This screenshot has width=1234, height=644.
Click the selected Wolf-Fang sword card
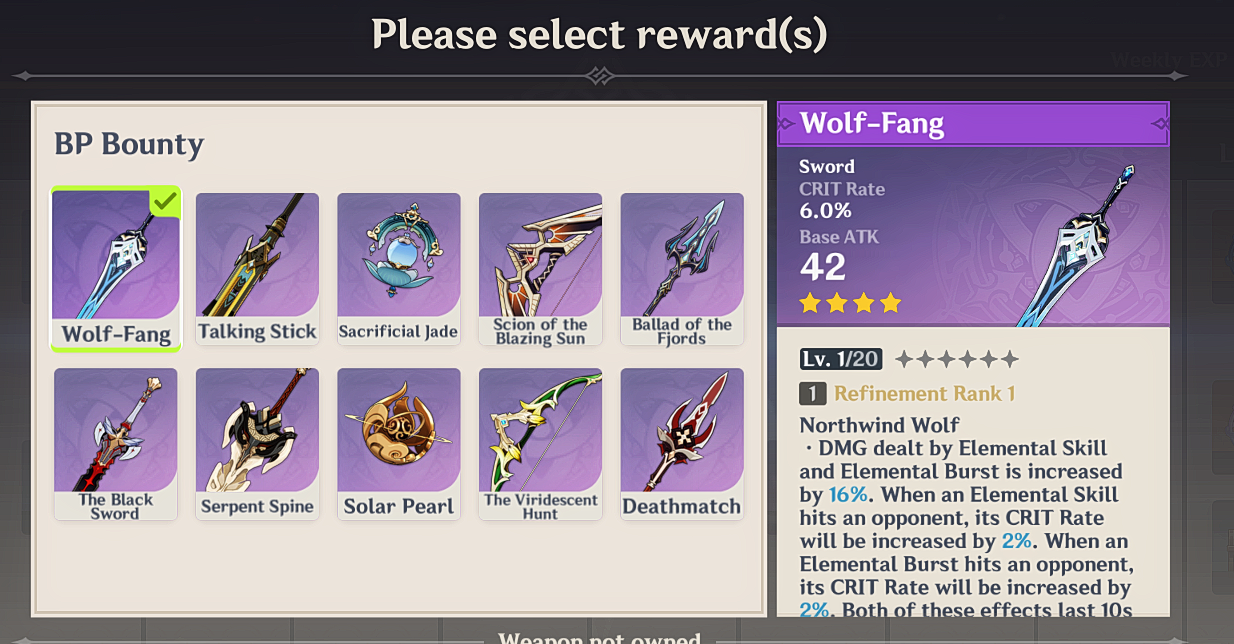click(x=116, y=269)
